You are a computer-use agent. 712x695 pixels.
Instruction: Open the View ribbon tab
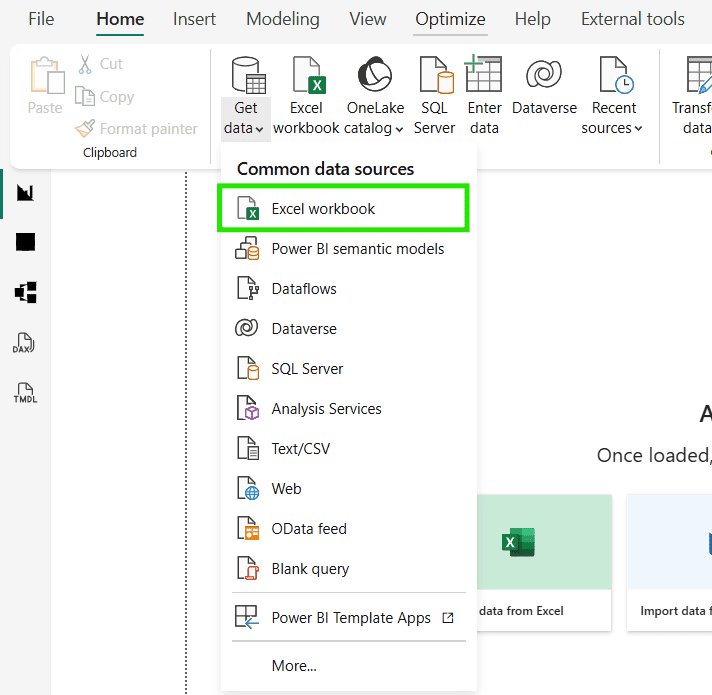367,19
